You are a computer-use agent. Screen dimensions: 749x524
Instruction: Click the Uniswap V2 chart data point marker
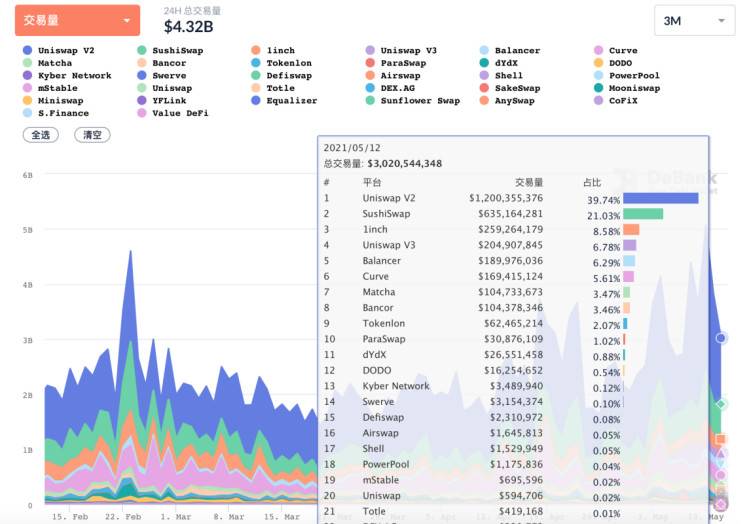coord(721,338)
